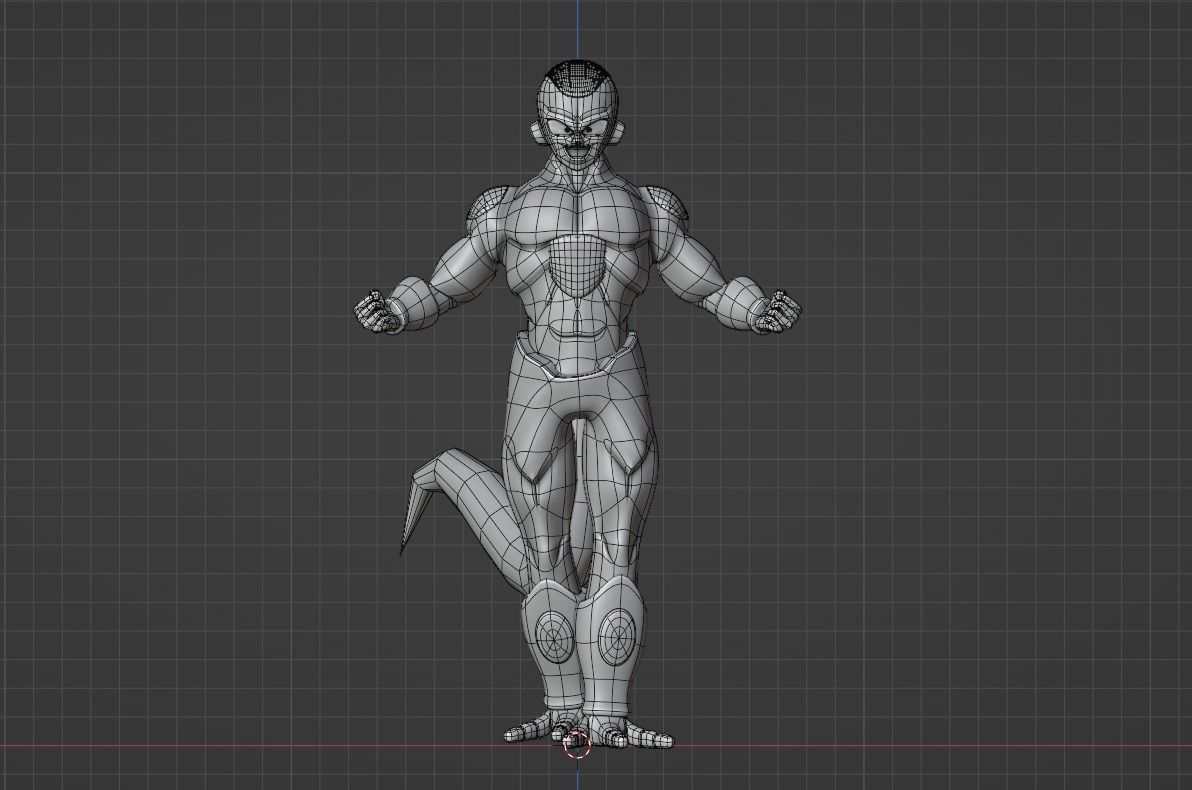This screenshot has height=790, width=1192.
Task: Click the clenched fist on the viewer's left side
Action: coord(376,310)
